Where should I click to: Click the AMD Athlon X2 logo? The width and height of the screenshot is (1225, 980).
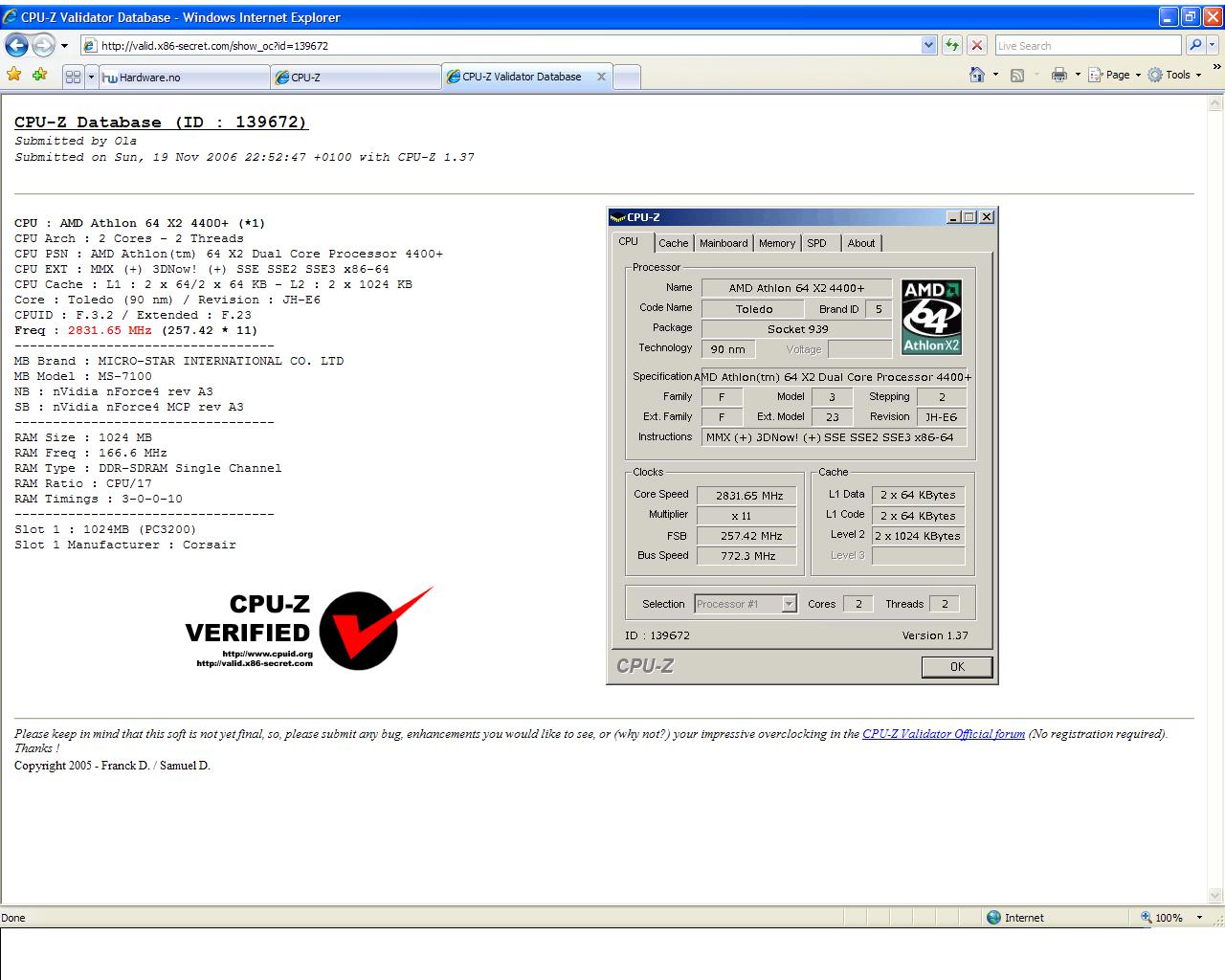click(x=932, y=317)
